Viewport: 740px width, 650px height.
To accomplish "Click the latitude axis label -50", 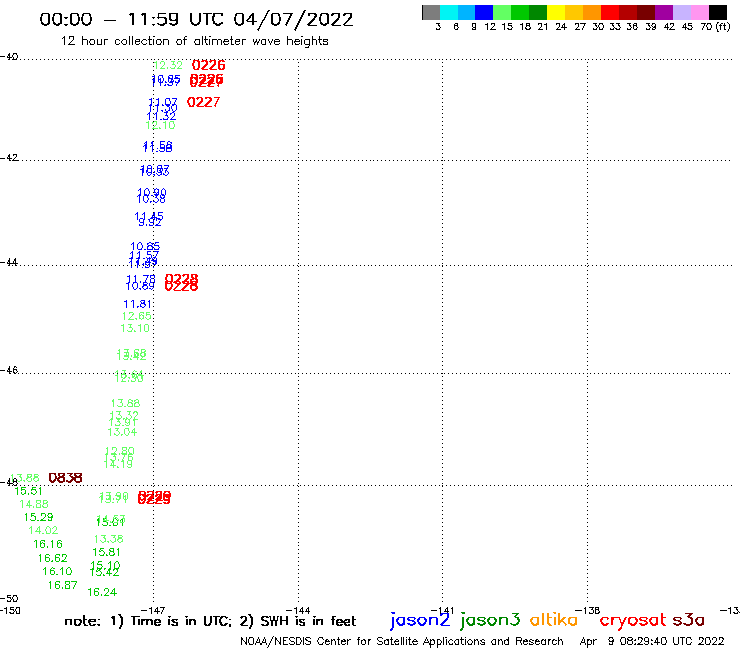I will 9,599.
